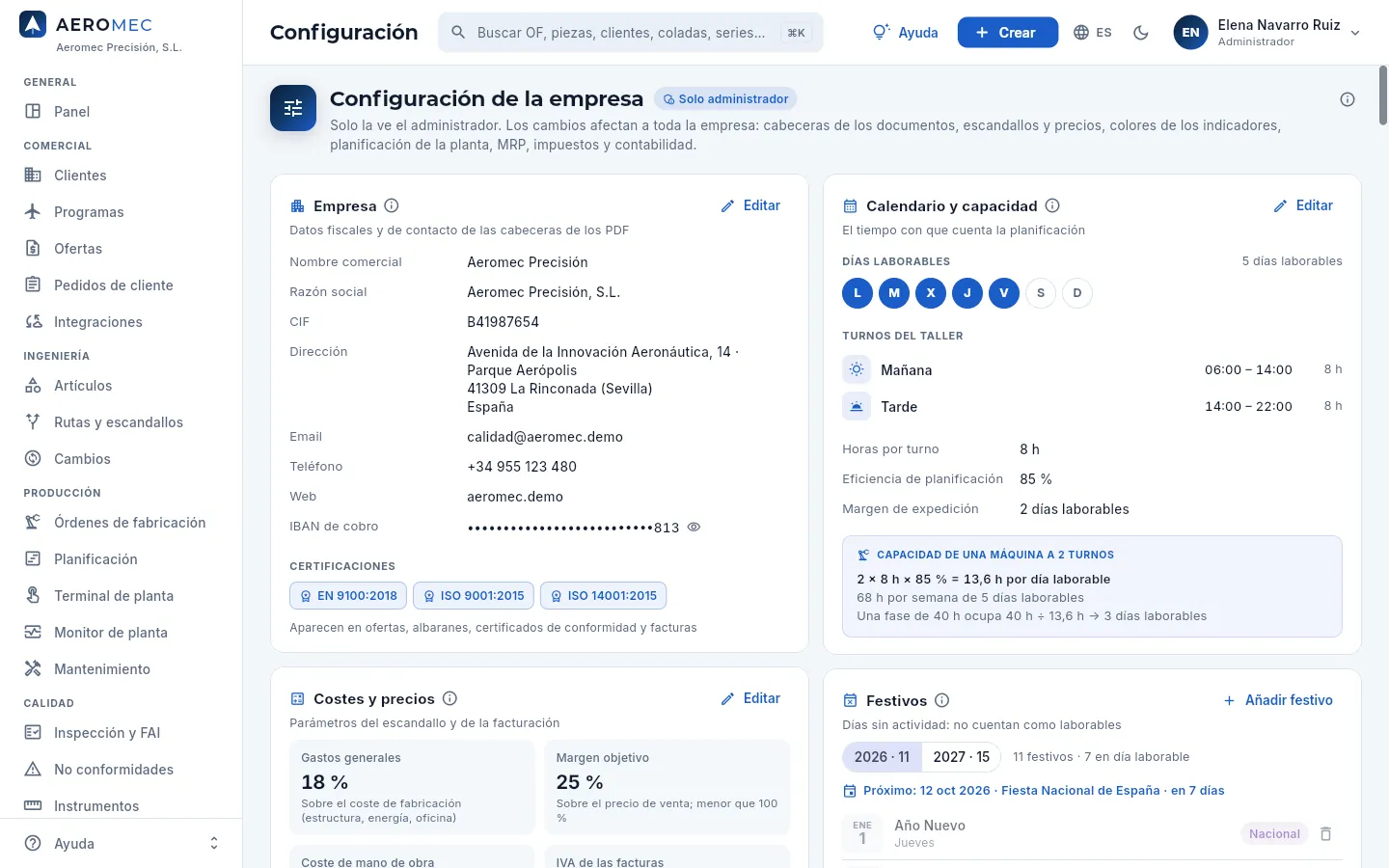Click the company settings sliders icon
This screenshot has width=1389, height=868.
[x=293, y=108]
